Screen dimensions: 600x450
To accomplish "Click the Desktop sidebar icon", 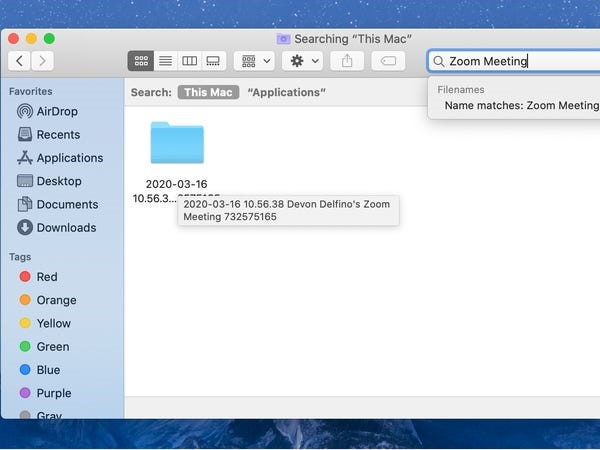I will pyautogui.click(x=25, y=181).
